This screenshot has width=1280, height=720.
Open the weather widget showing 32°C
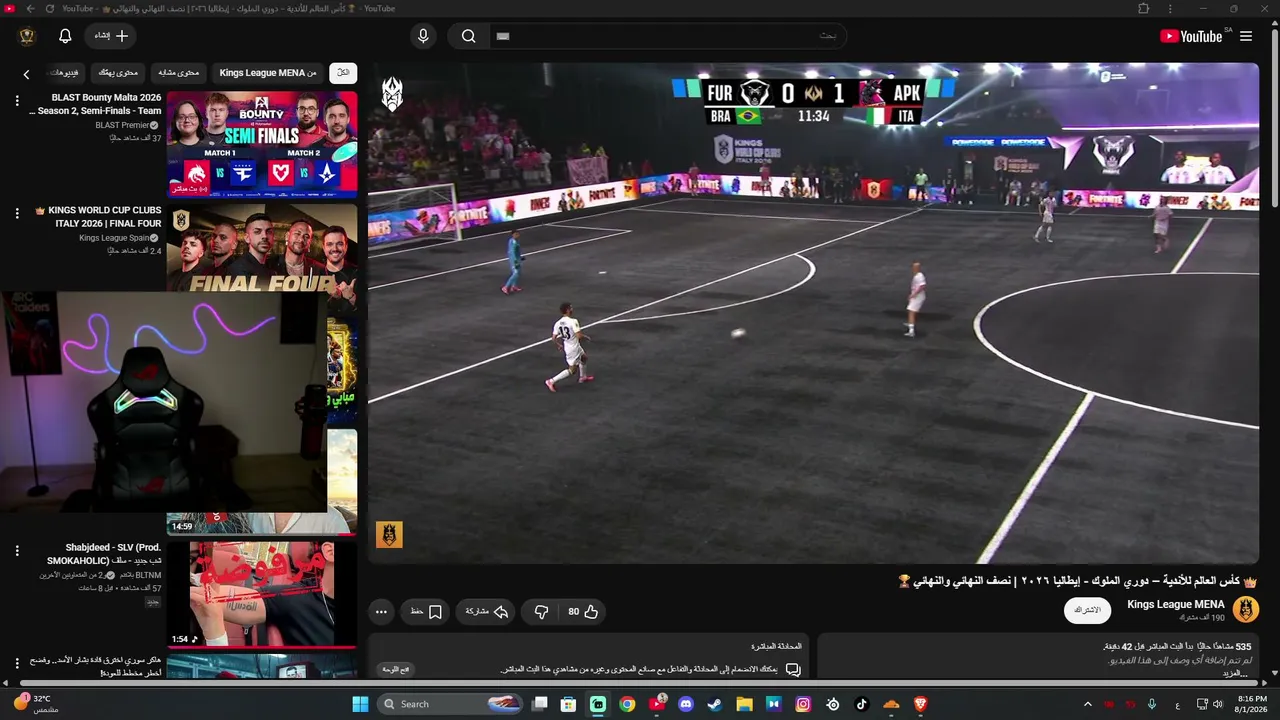(x=35, y=703)
